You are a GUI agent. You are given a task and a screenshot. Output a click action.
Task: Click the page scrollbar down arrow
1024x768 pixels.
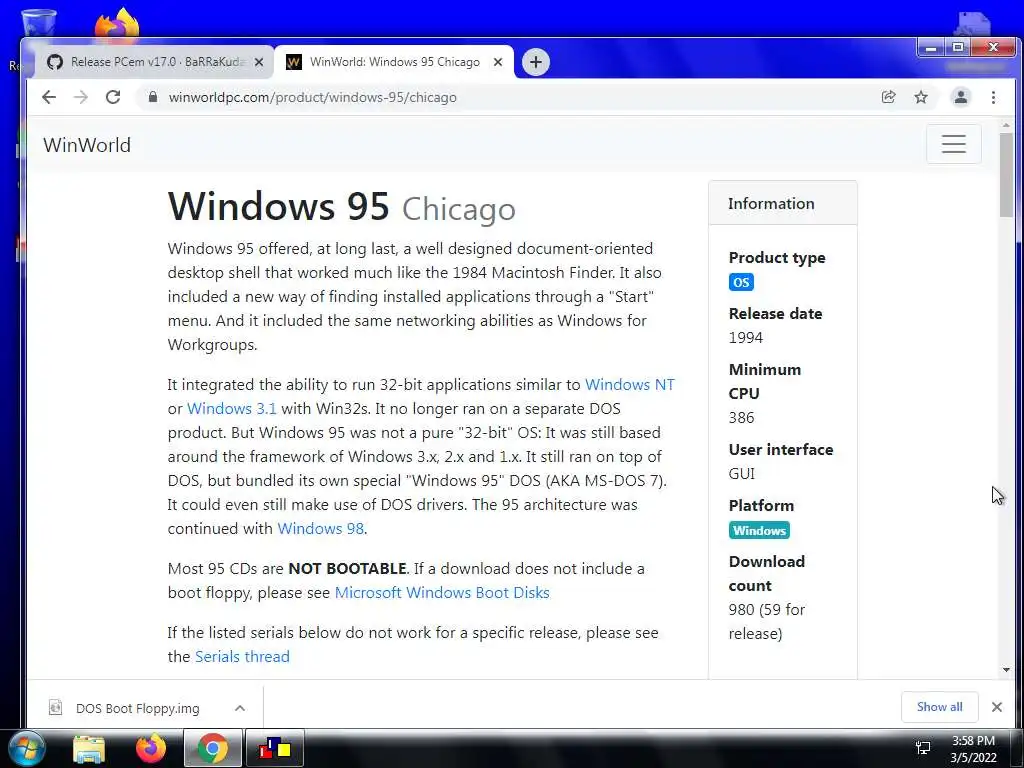click(x=1006, y=670)
